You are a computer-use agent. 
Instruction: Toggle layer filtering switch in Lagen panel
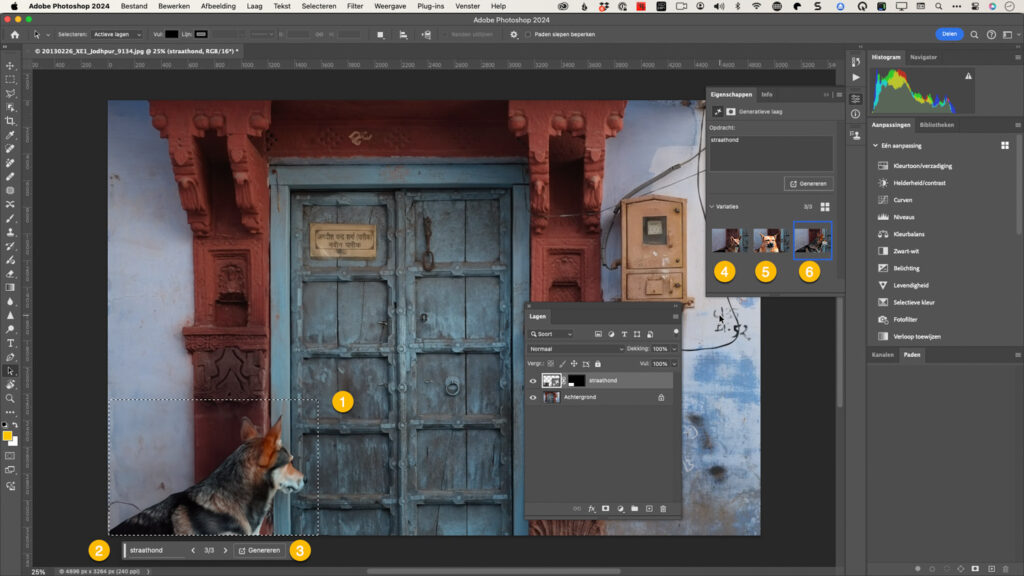pos(675,332)
